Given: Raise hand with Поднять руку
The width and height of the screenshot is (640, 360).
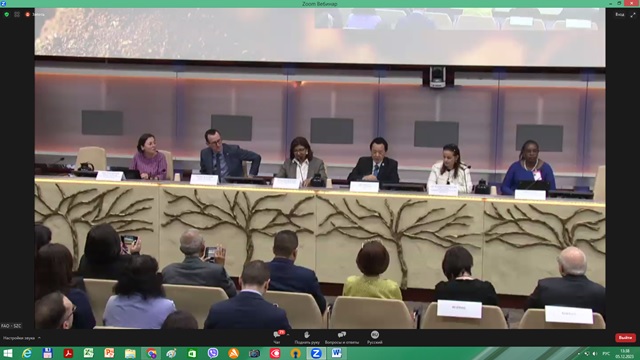Looking at the screenshot, I should tap(307, 337).
